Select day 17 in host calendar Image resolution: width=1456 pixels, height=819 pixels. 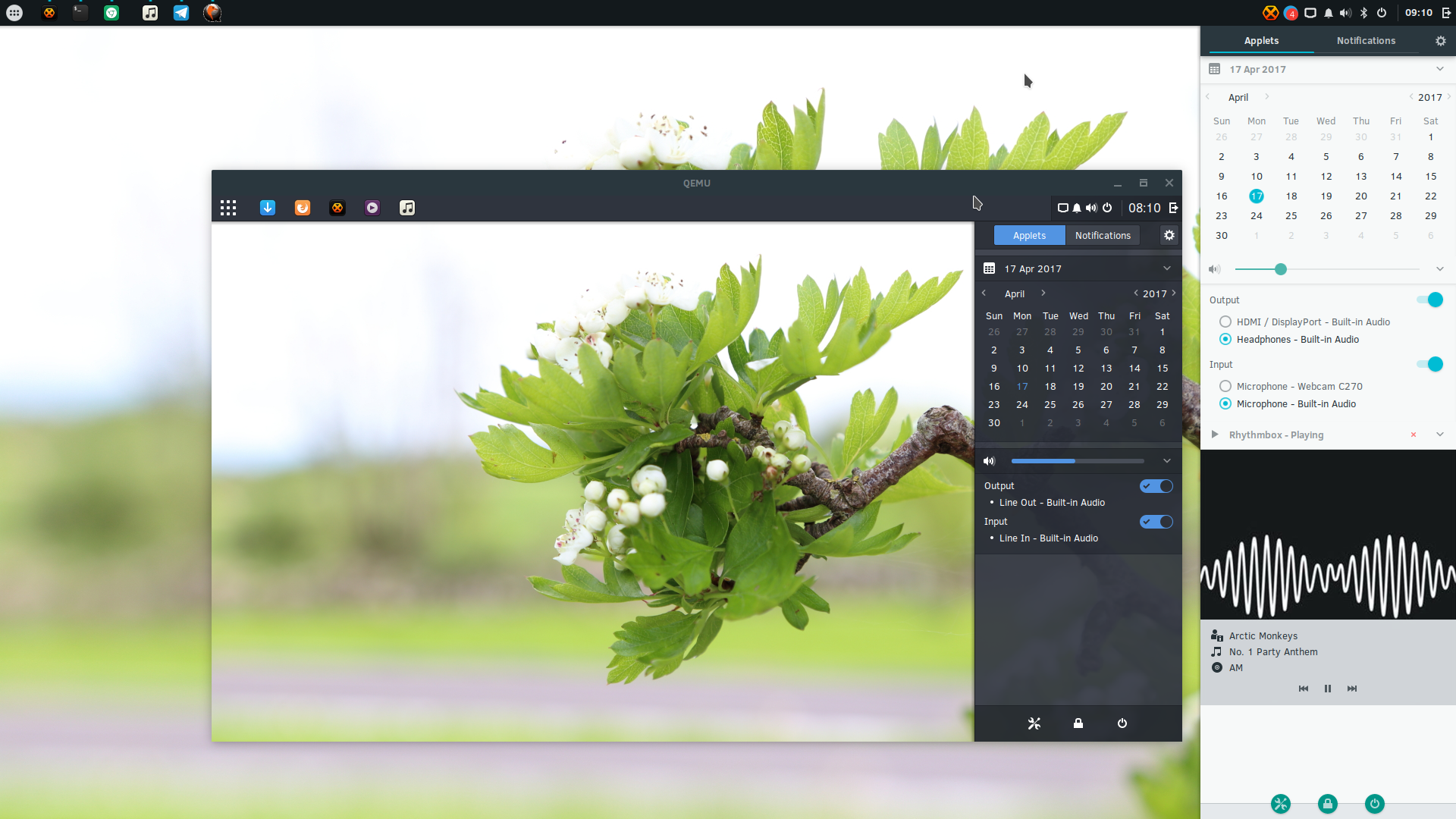pos(1257,196)
